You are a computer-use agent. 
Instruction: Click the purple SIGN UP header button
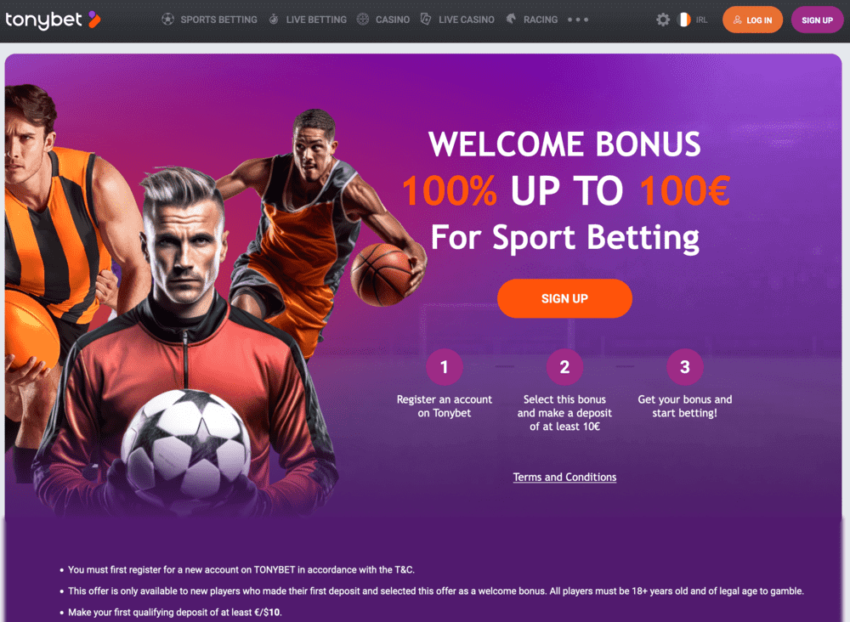[817, 20]
